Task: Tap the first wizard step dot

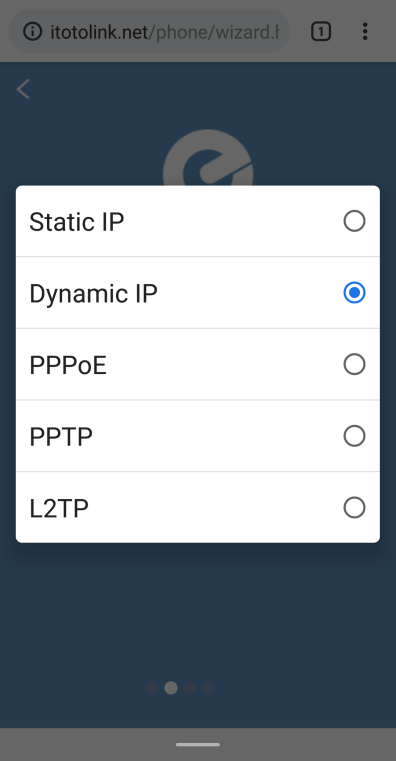Action: point(152,688)
